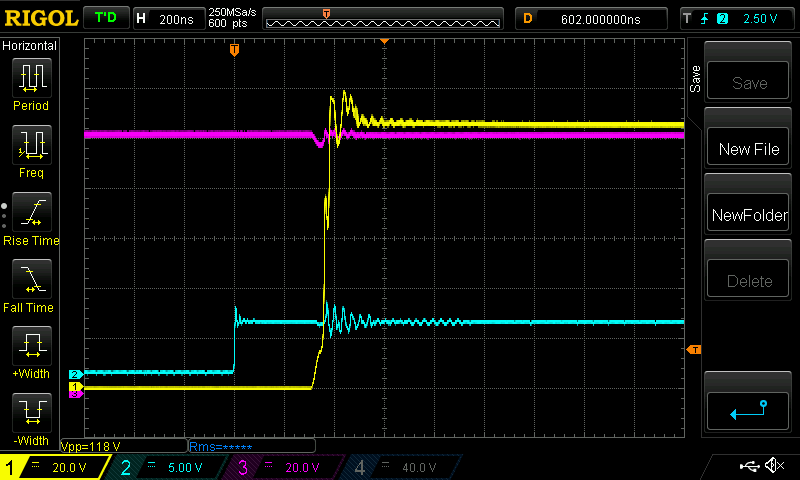
Task: Mute sound via the speaker icon
Action: [774, 466]
